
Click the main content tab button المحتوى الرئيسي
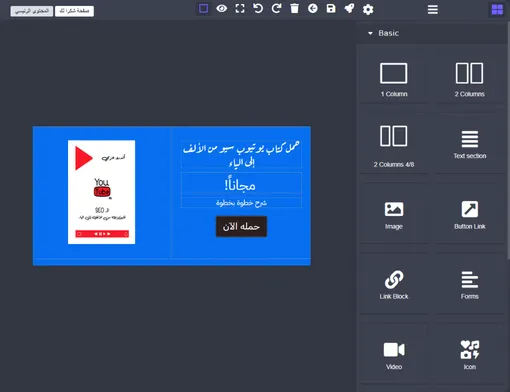tap(32, 11)
